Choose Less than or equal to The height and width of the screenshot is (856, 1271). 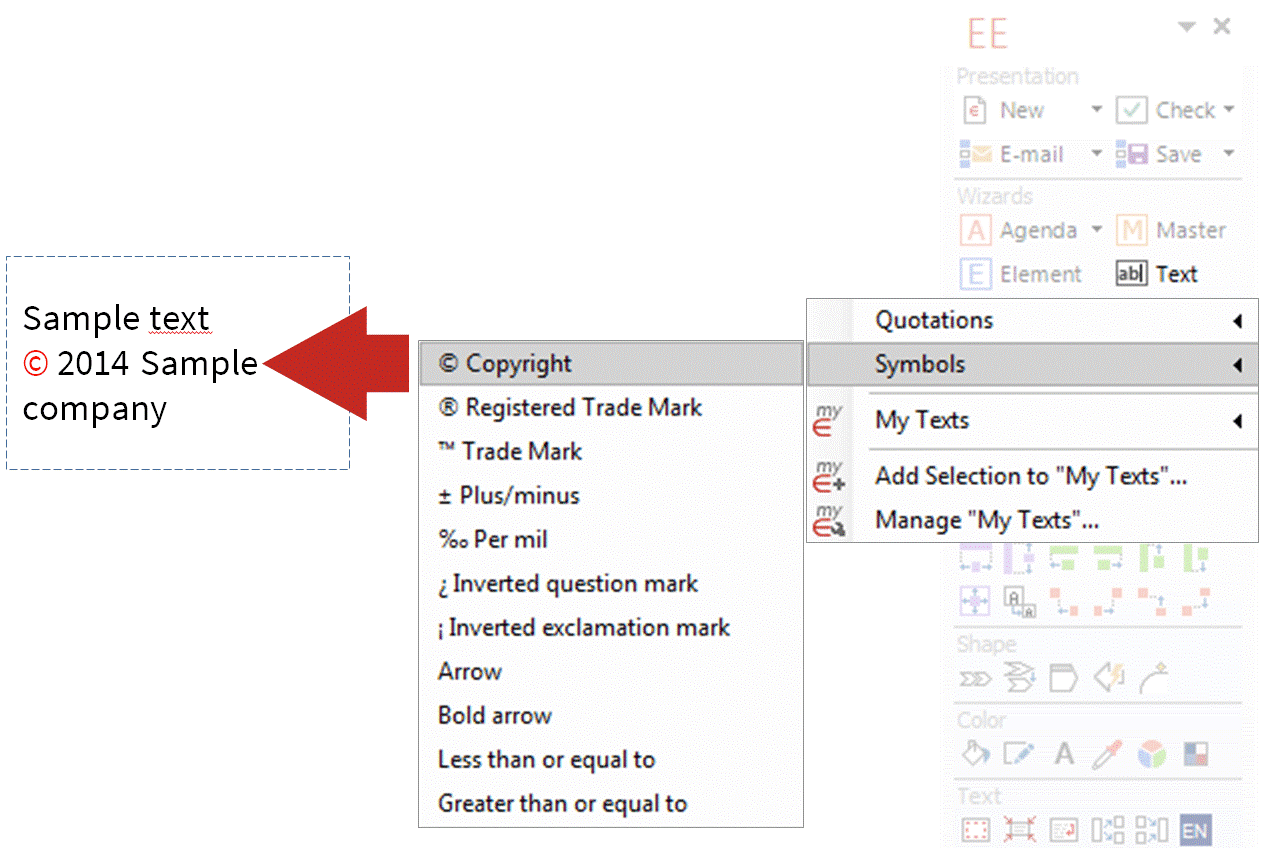611,760
